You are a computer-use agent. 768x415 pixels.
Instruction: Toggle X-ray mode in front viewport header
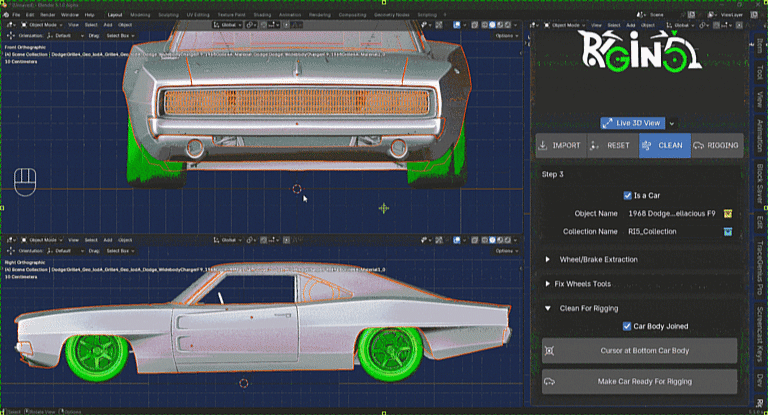pos(475,24)
